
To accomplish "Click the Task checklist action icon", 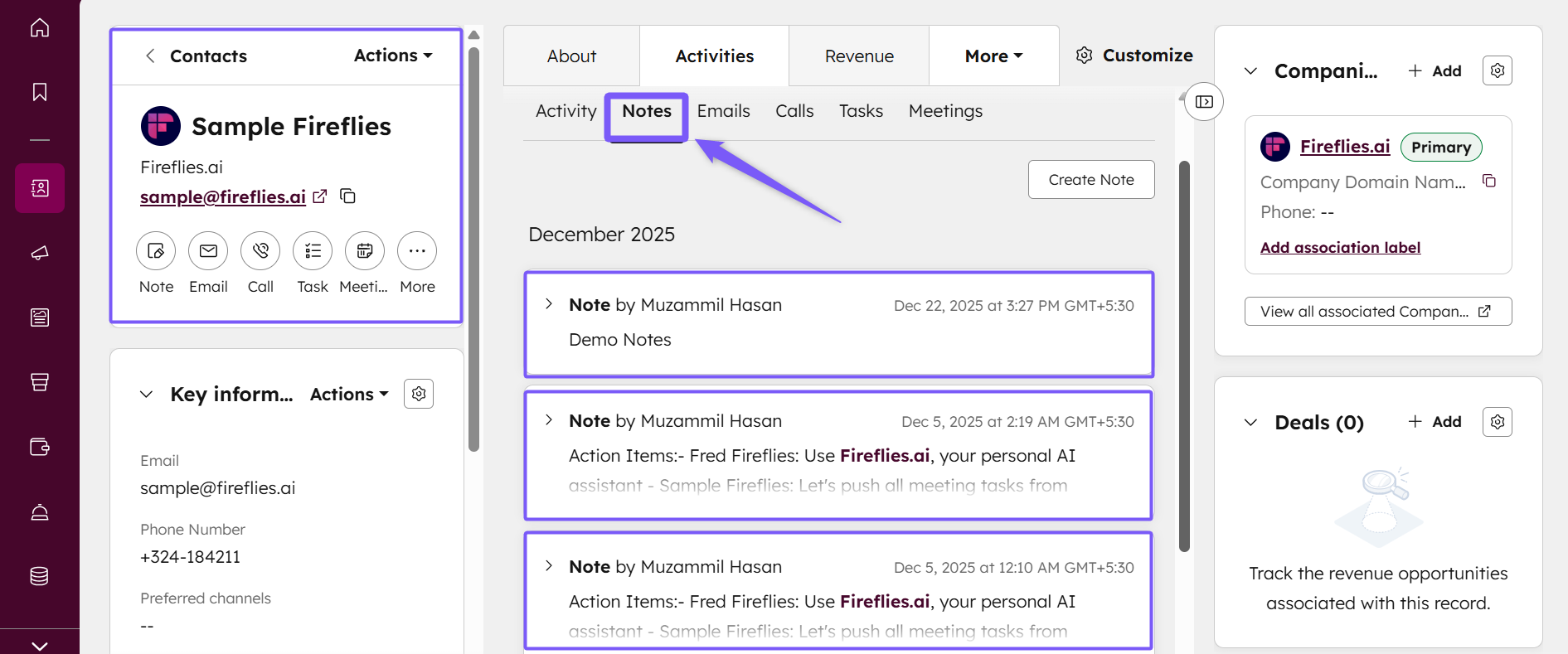I will 313,251.
